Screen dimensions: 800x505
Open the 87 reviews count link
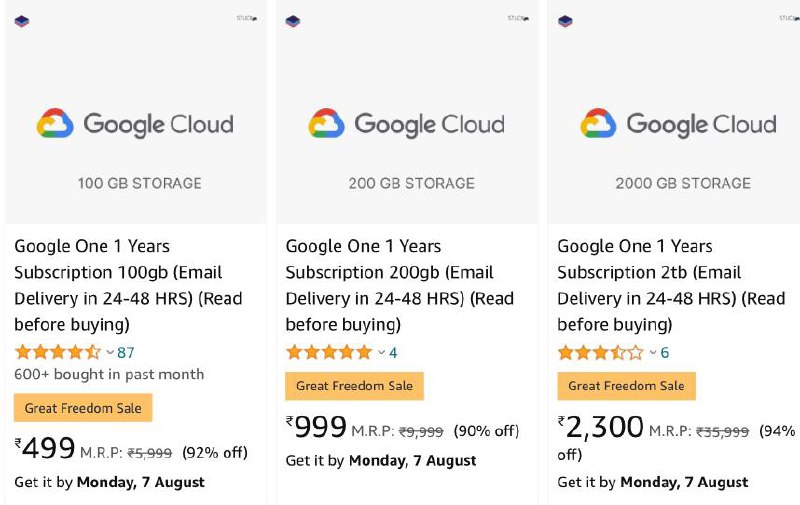(126, 352)
